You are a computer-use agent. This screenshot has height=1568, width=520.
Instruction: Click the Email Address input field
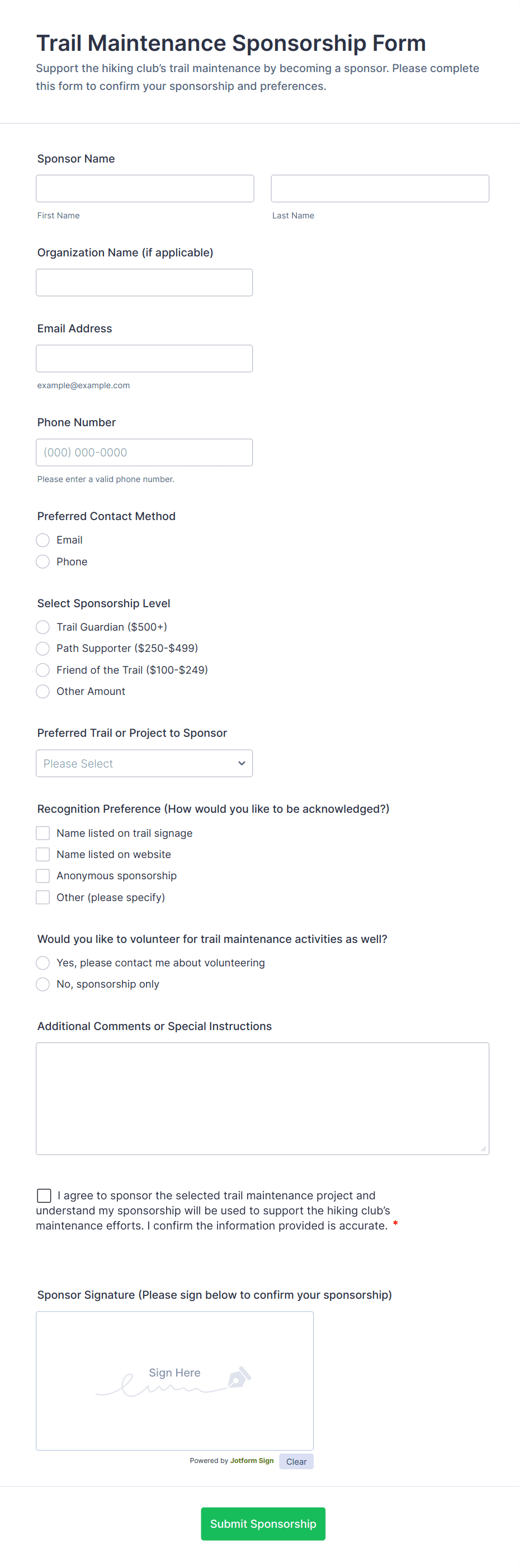[x=144, y=359]
